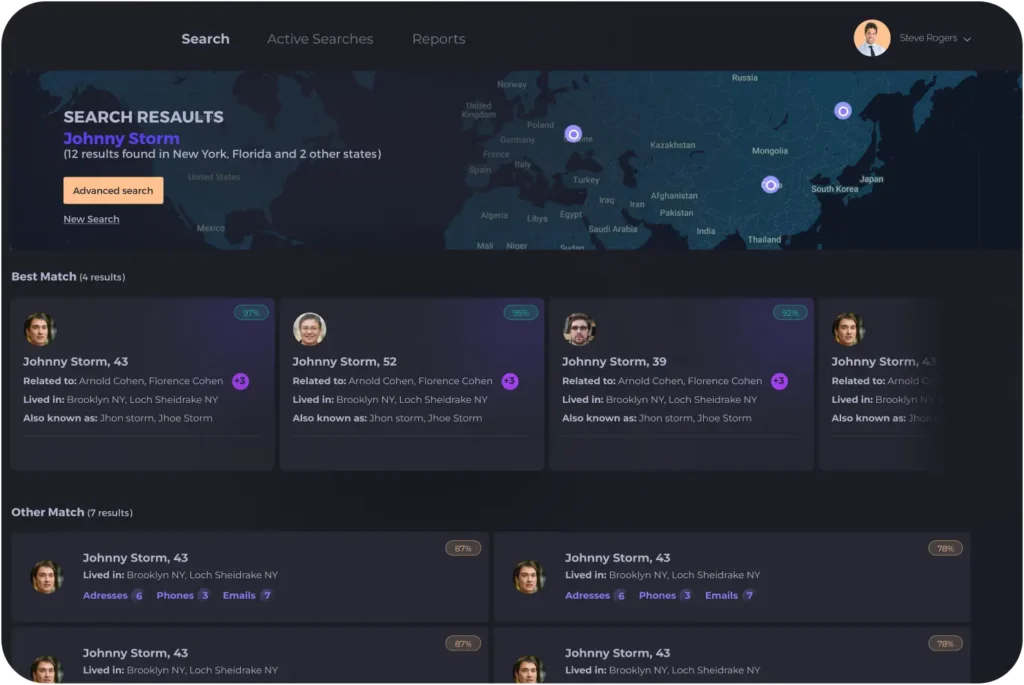
Task: Click the South Korea label on the map
Action: point(835,189)
